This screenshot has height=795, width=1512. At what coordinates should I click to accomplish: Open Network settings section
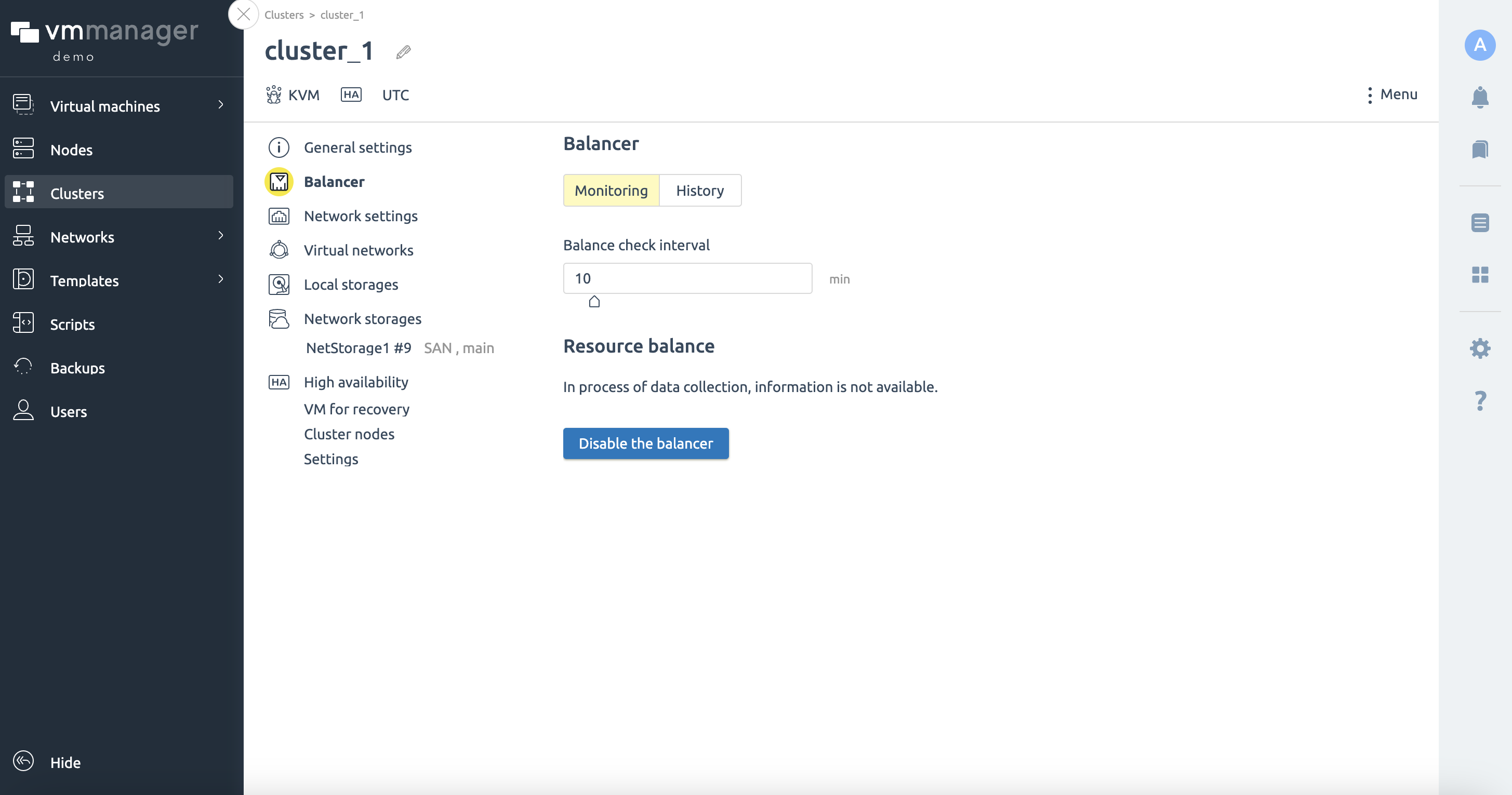point(361,216)
